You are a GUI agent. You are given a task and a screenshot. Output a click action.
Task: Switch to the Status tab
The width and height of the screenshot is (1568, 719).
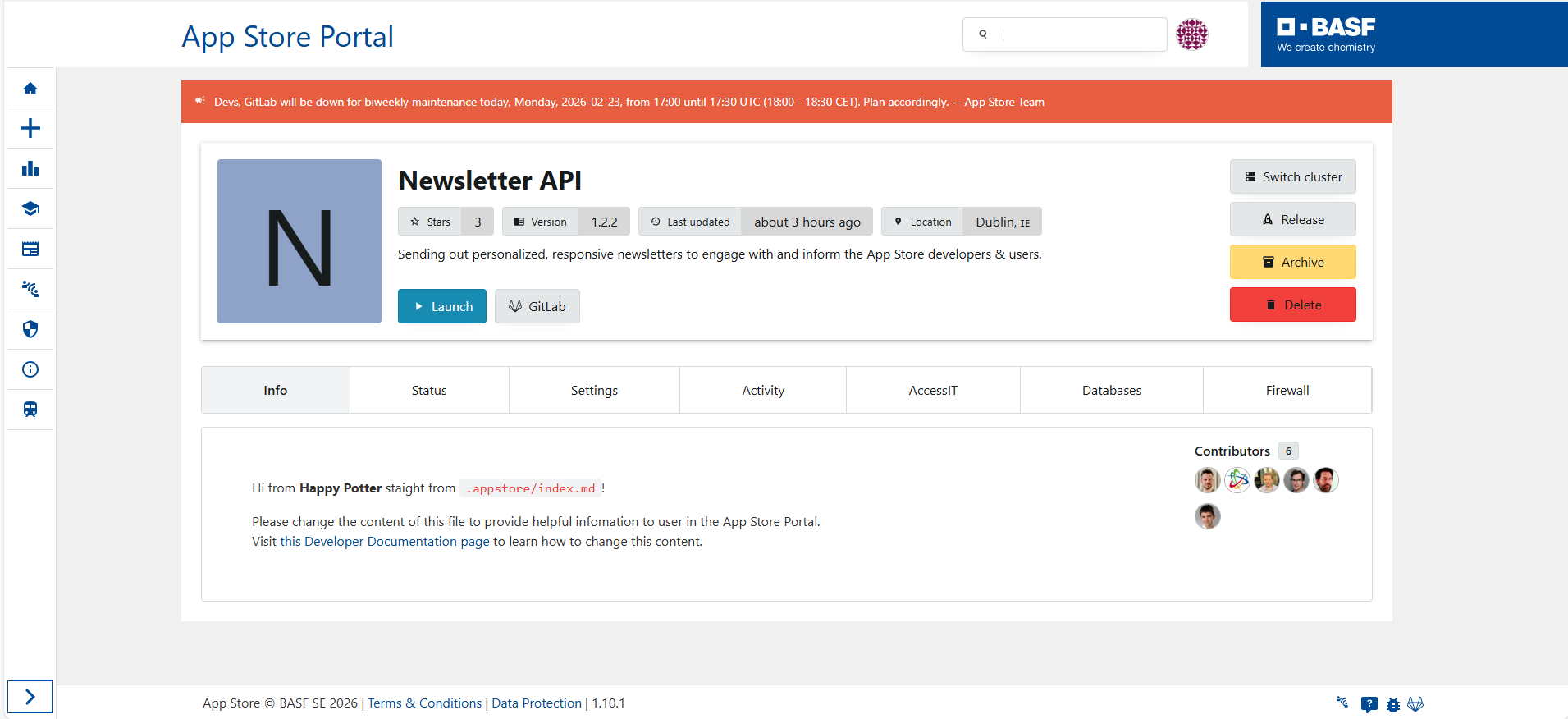[x=429, y=390]
